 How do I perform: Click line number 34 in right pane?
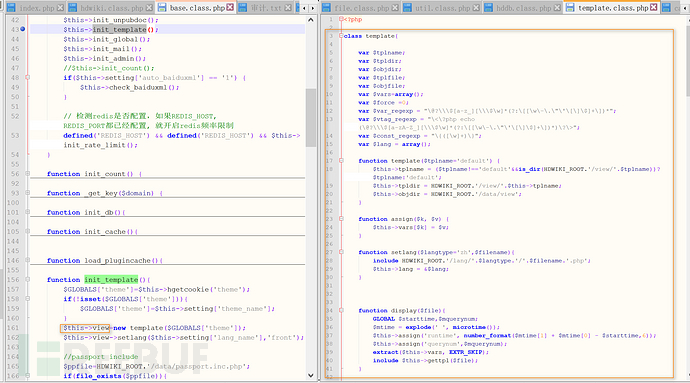330,310
